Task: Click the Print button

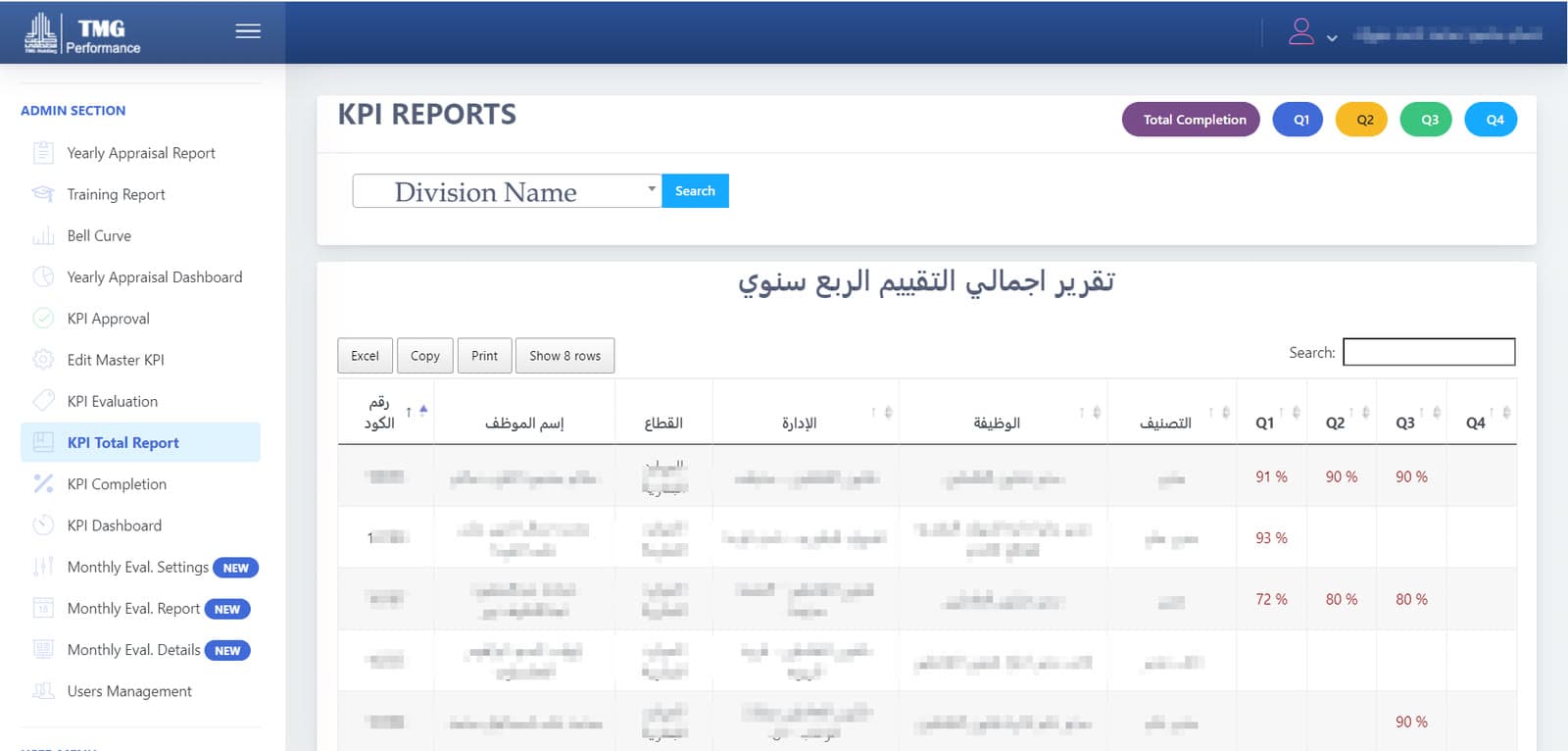Action: [x=484, y=356]
